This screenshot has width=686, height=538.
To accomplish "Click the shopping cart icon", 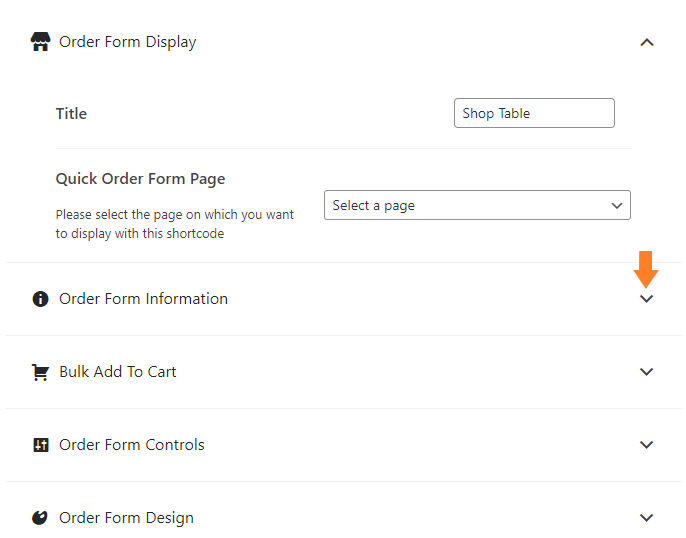I will (40, 372).
